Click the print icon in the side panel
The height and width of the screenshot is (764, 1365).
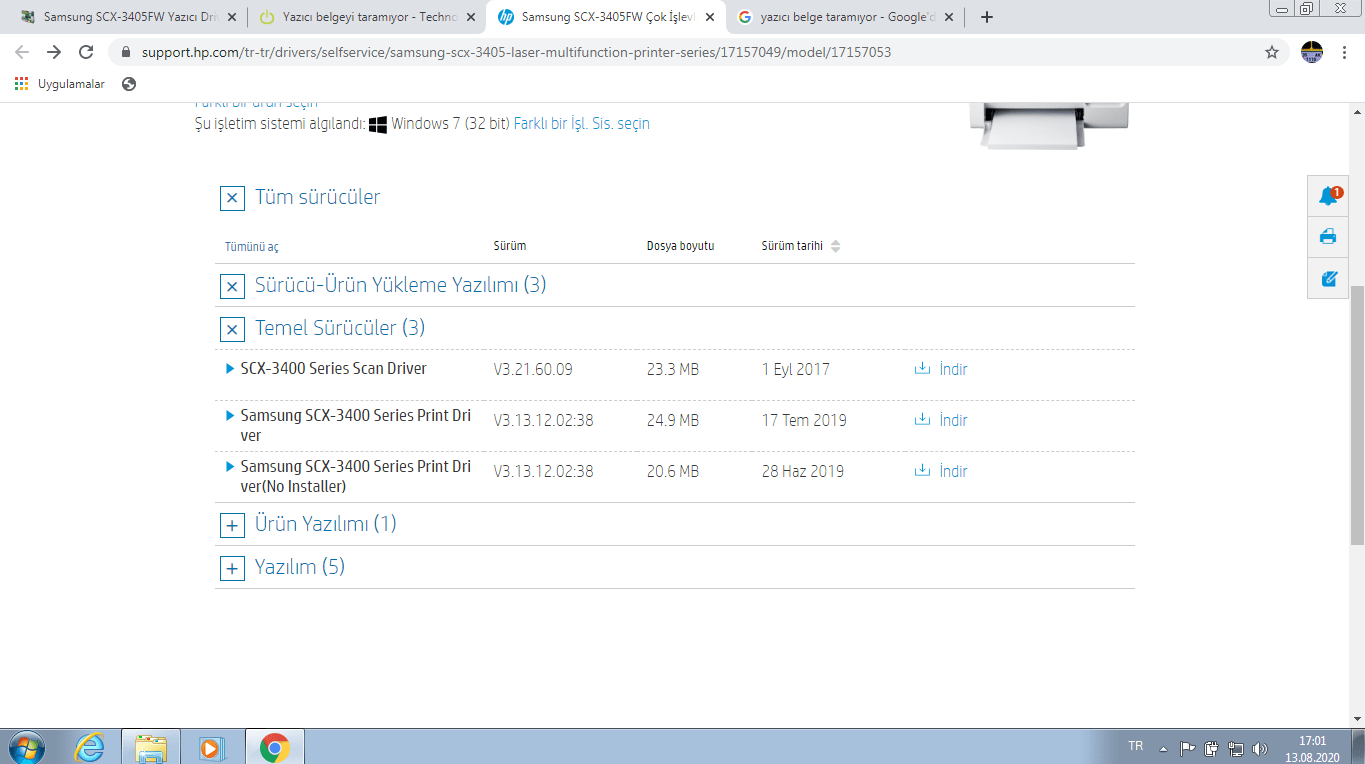[x=1329, y=237]
